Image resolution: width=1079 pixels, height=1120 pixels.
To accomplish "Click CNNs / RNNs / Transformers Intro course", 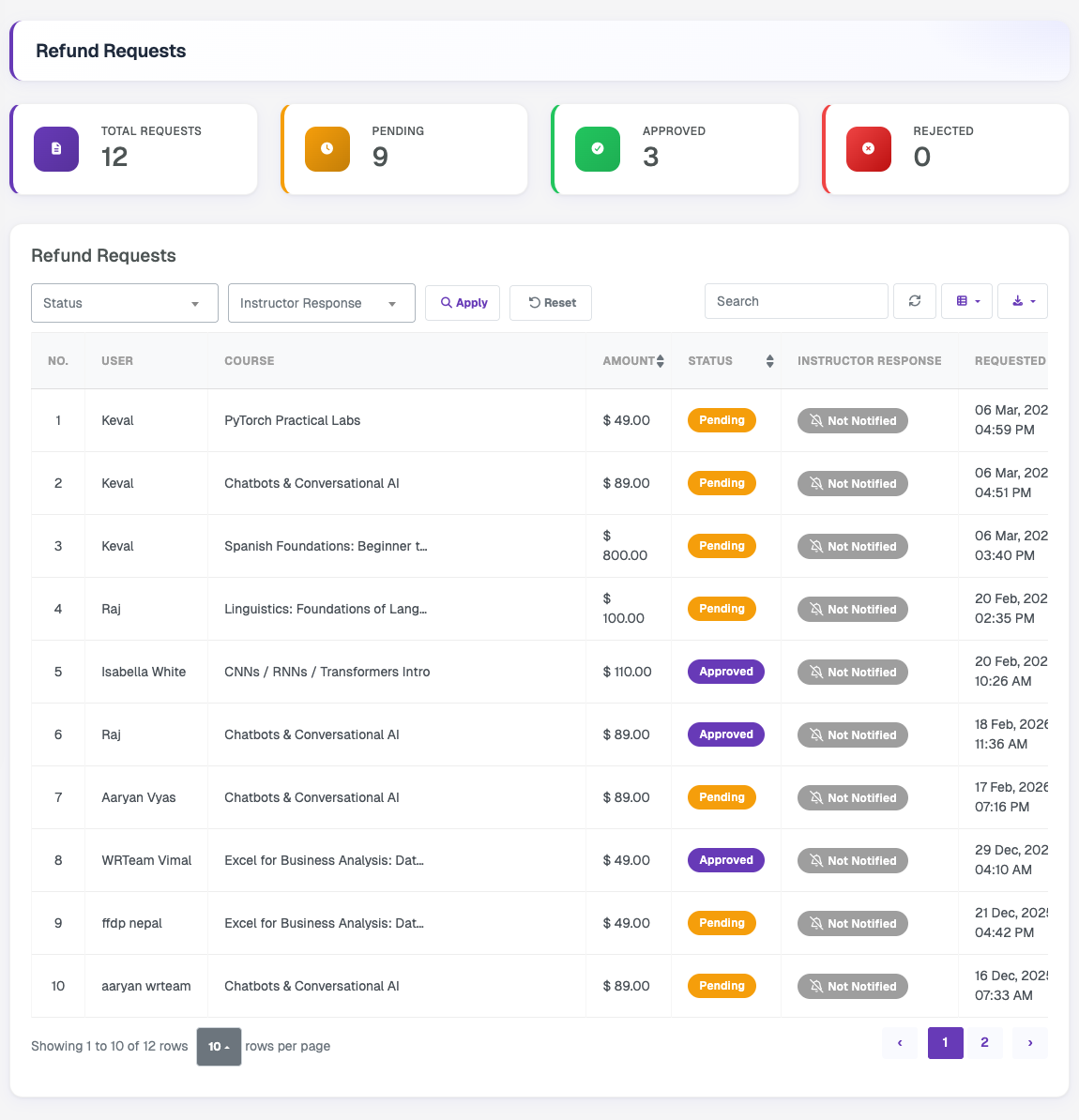I will [327, 673].
